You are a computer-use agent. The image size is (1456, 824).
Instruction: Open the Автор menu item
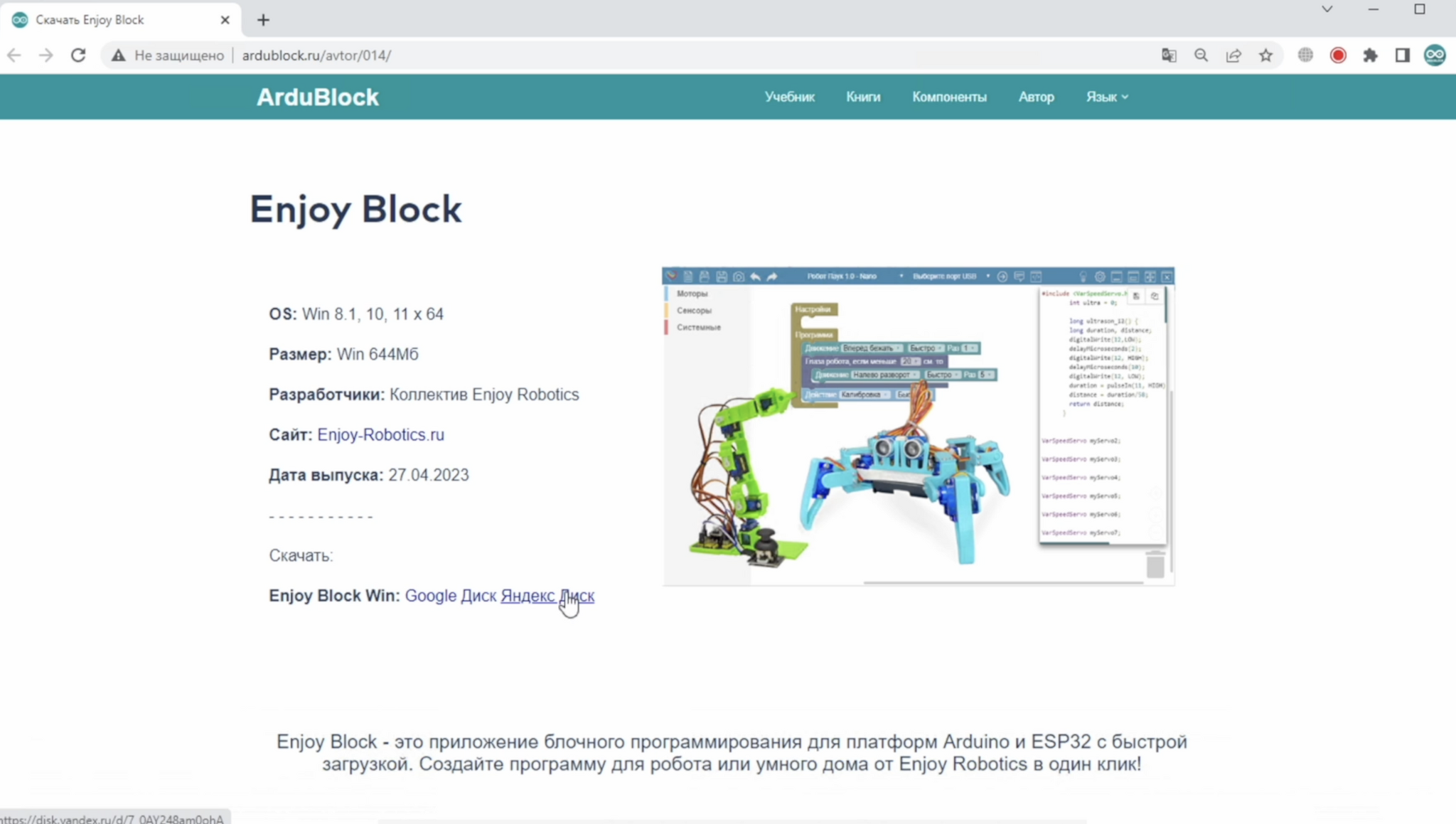tap(1036, 97)
